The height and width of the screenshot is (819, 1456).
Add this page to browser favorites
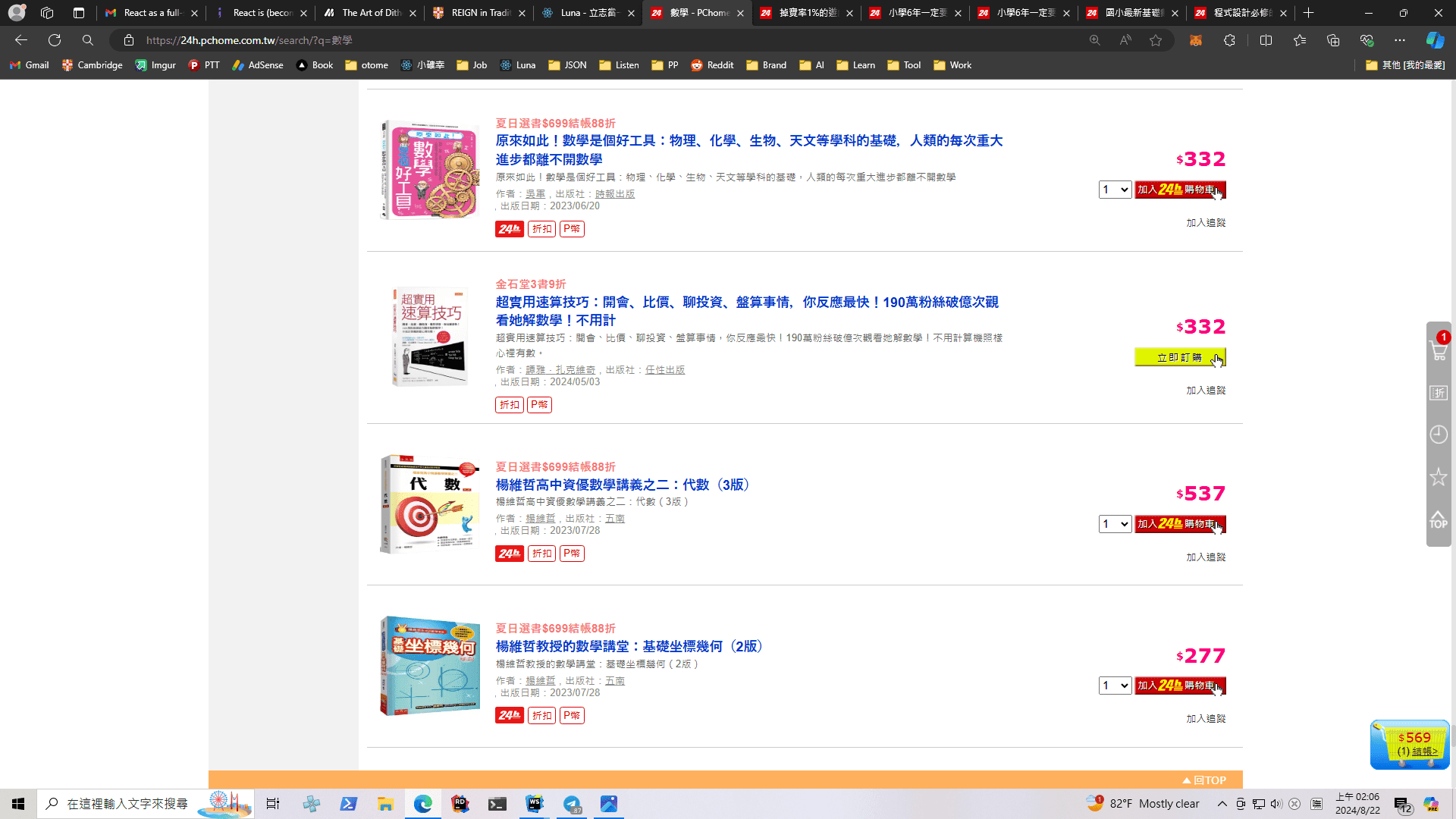[1155, 40]
